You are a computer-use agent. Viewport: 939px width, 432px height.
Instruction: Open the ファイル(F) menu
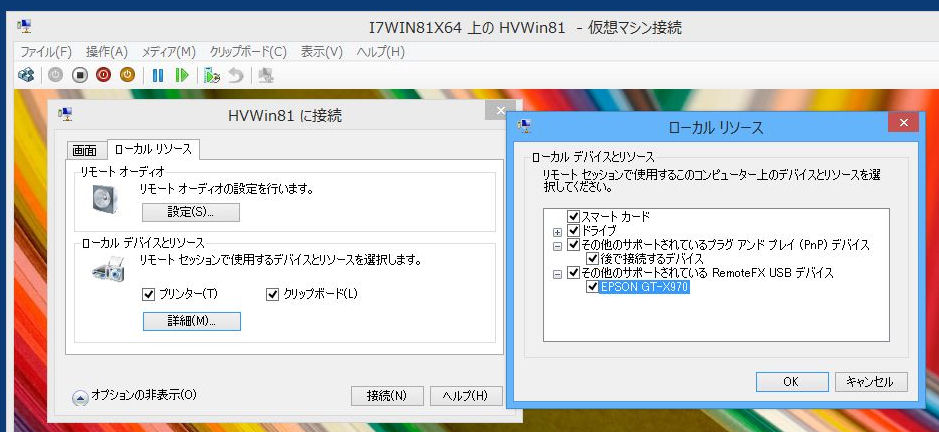[x=46, y=52]
